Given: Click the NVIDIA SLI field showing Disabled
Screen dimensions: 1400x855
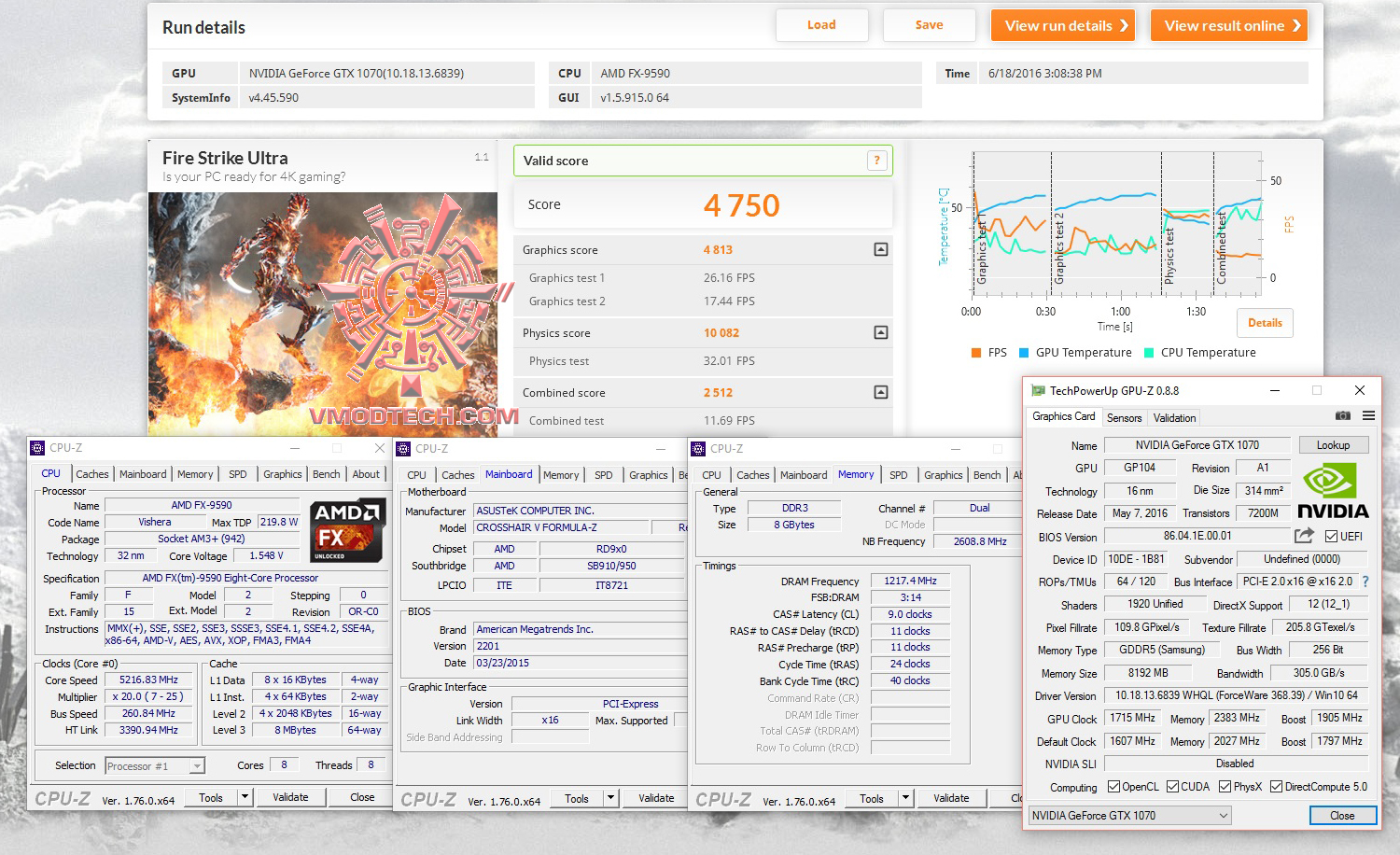Looking at the screenshot, I should tap(1235, 764).
